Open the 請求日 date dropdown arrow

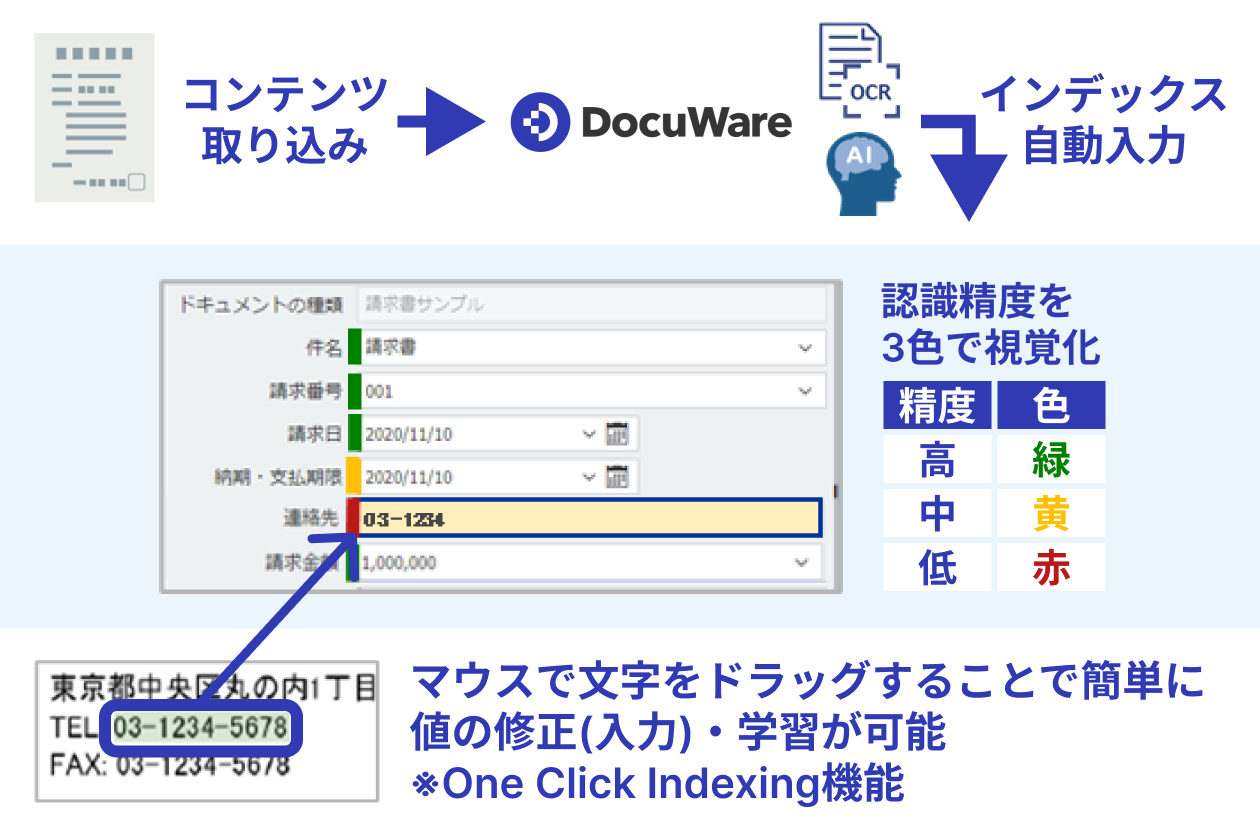click(x=588, y=434)
